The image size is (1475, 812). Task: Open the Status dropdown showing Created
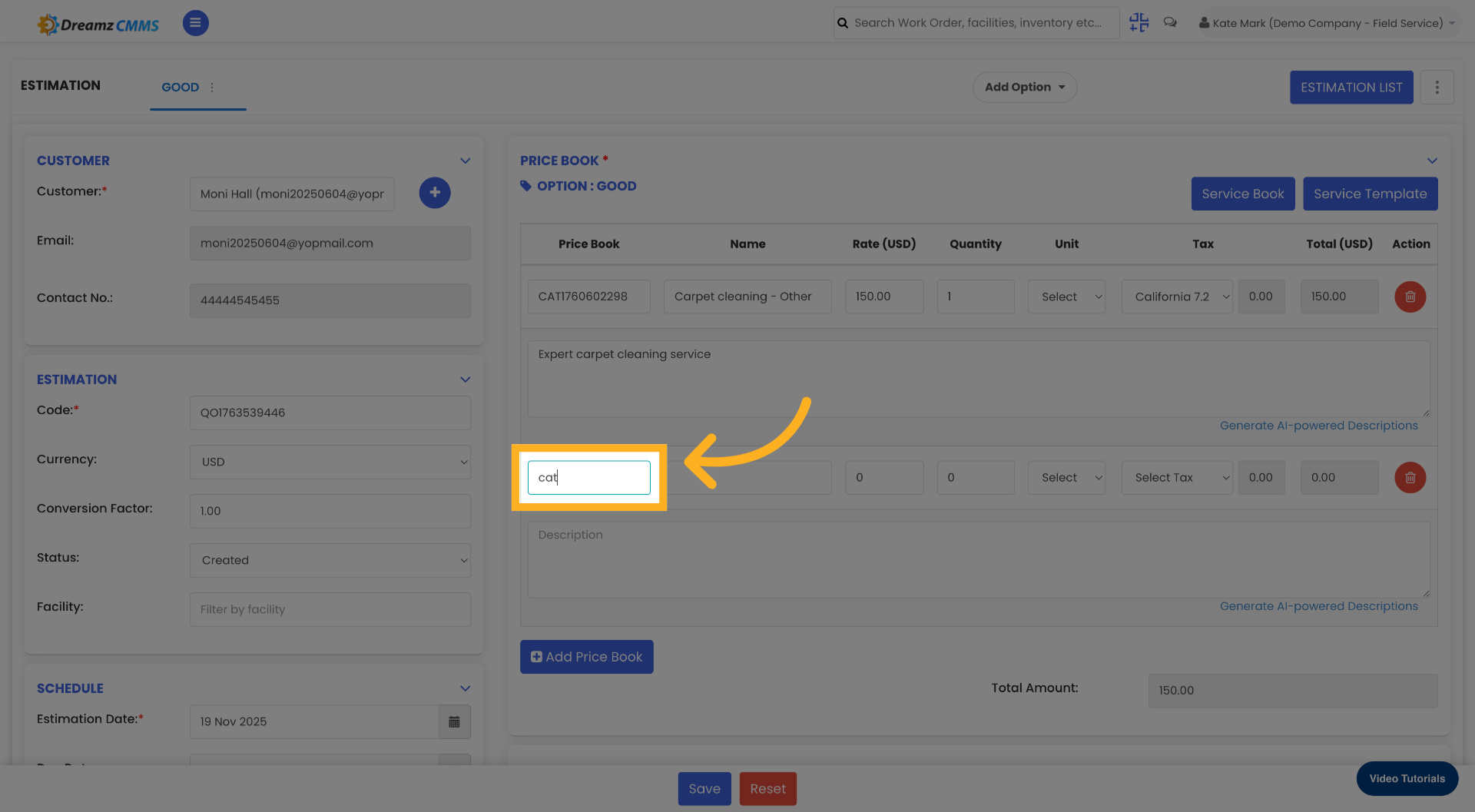pos(330,560)
